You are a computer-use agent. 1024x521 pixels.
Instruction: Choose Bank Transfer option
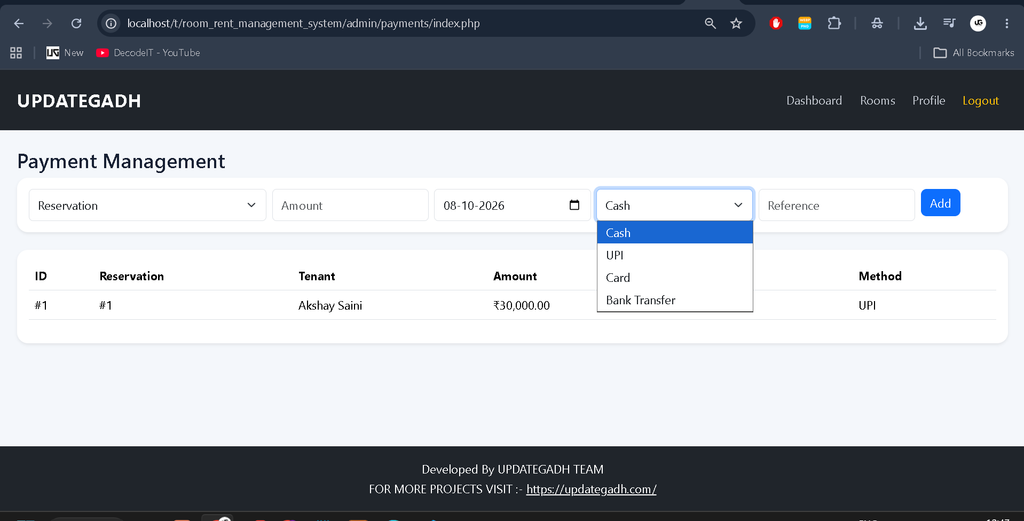click(x=675, y=300)
